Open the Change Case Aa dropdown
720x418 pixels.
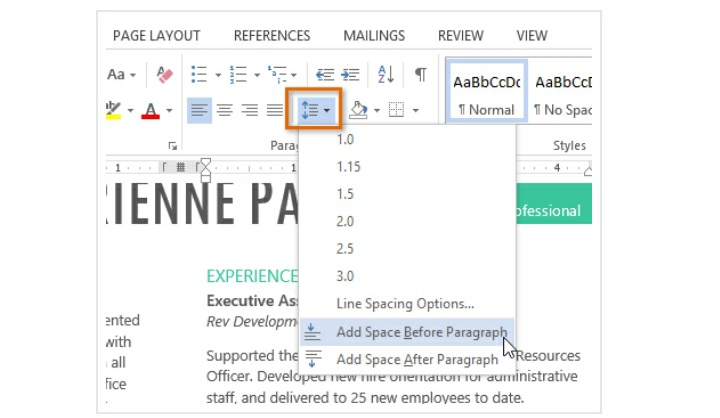(x=120, y=75)
